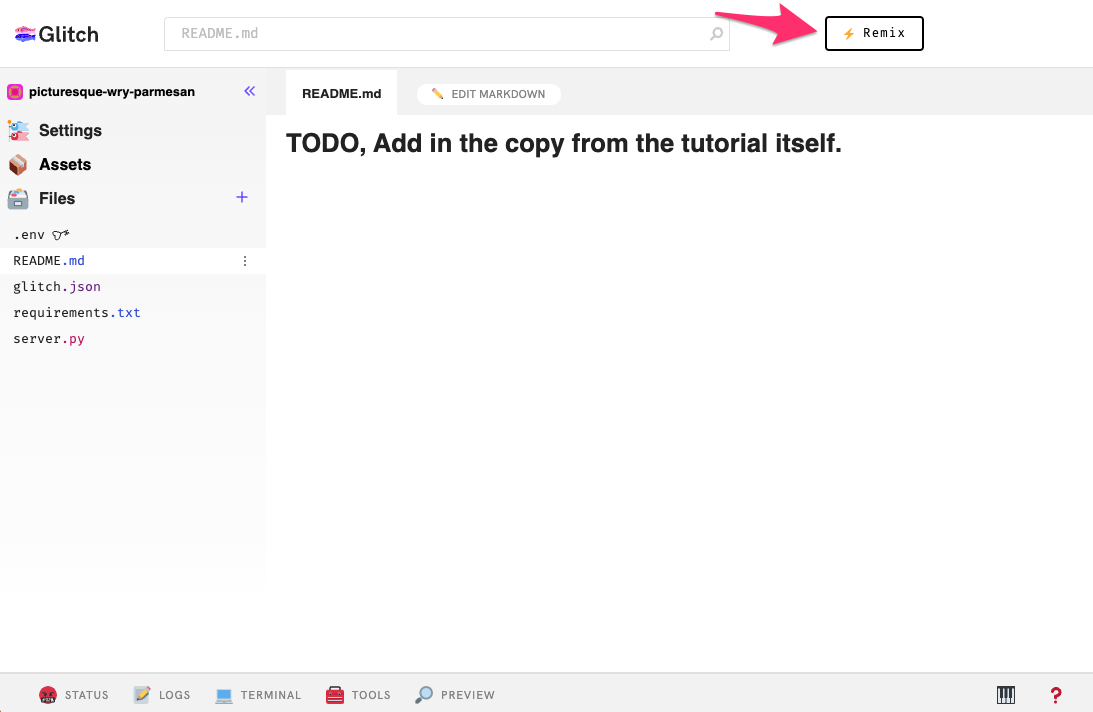
Task: Open the README.md options menu
Action: pyautogui.click(x=245, y=260)
